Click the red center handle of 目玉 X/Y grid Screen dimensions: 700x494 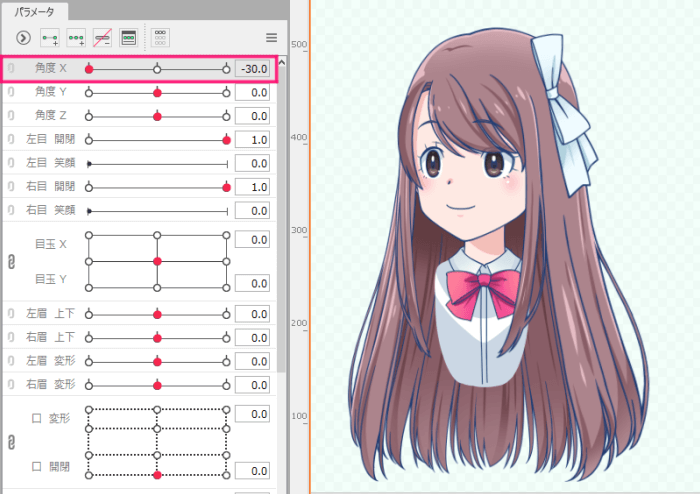pyautogui.click(x=157, y=262)
